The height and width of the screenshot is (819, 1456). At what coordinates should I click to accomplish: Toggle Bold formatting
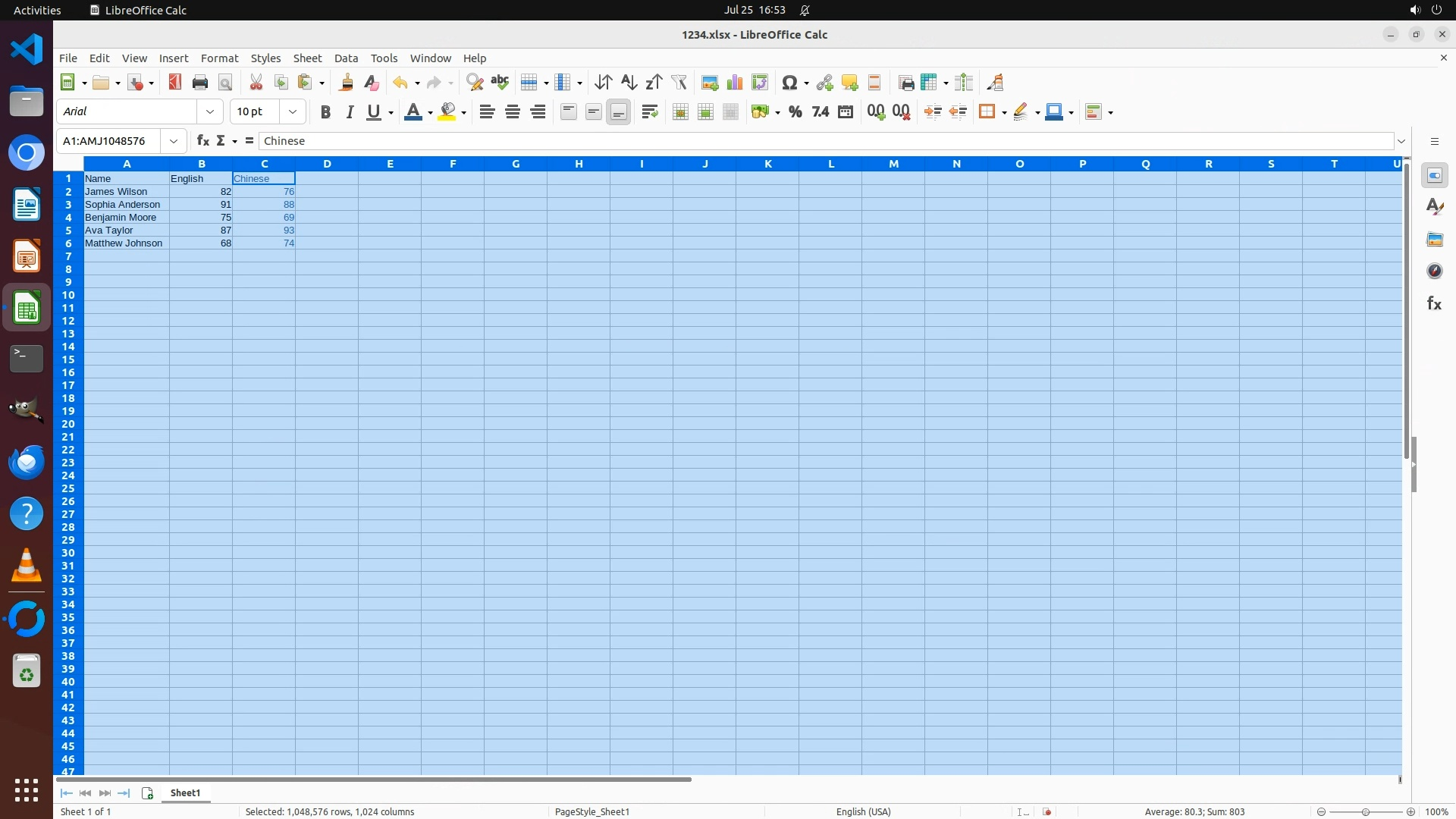325,112
